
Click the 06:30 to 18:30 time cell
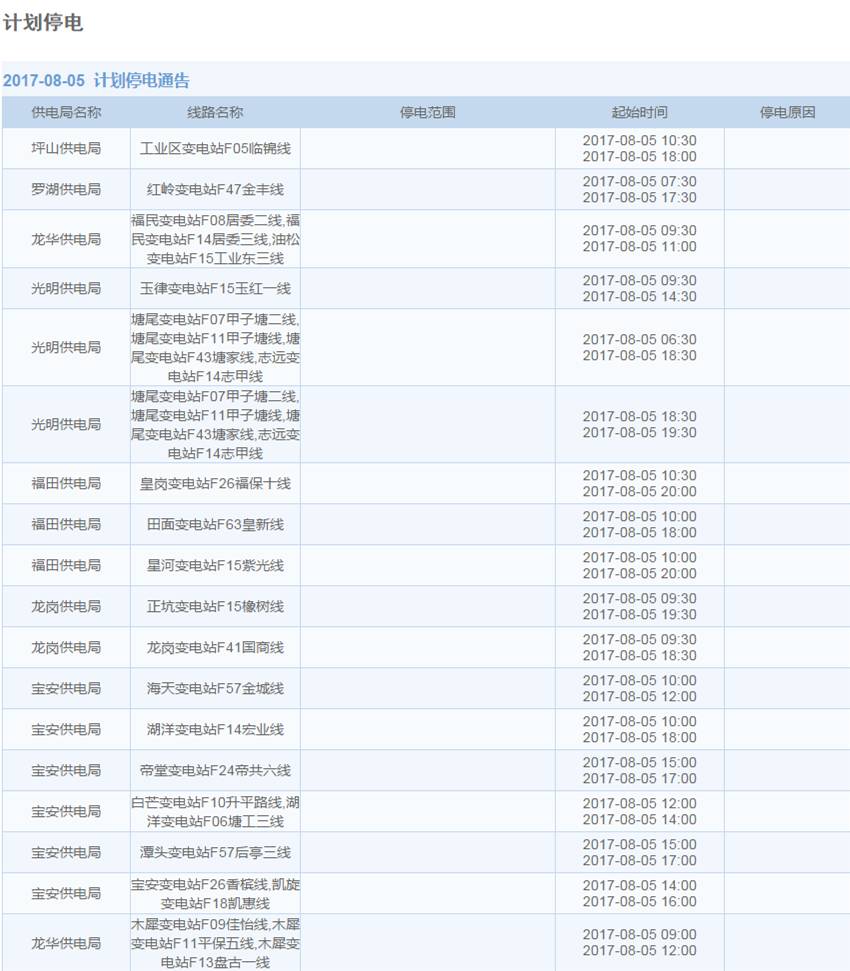click(640, 347)
